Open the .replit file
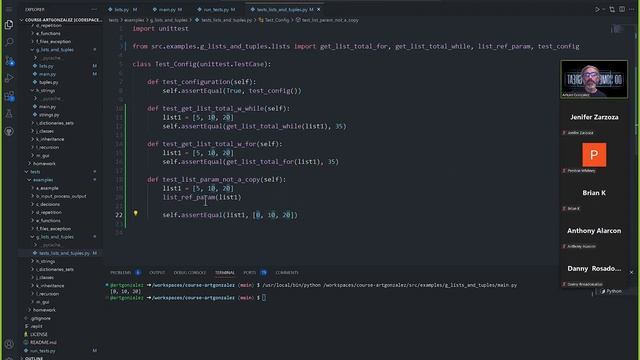 60,327
